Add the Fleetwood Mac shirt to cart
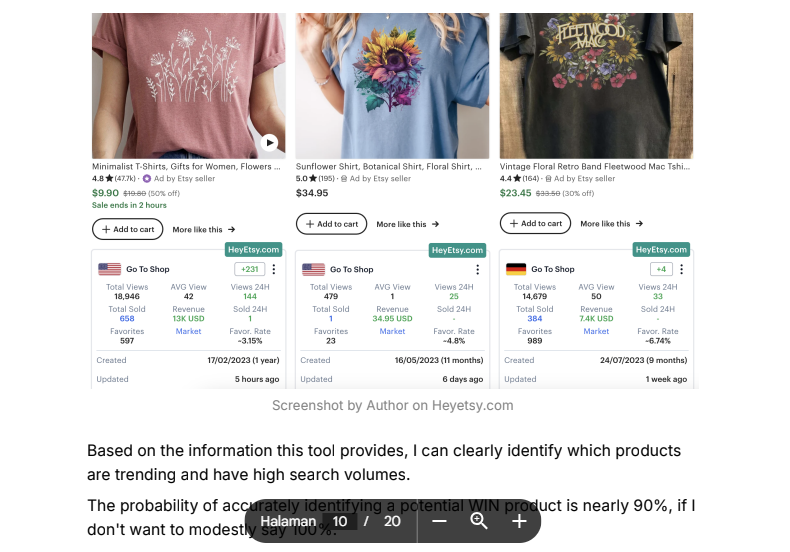 point(535,223)
